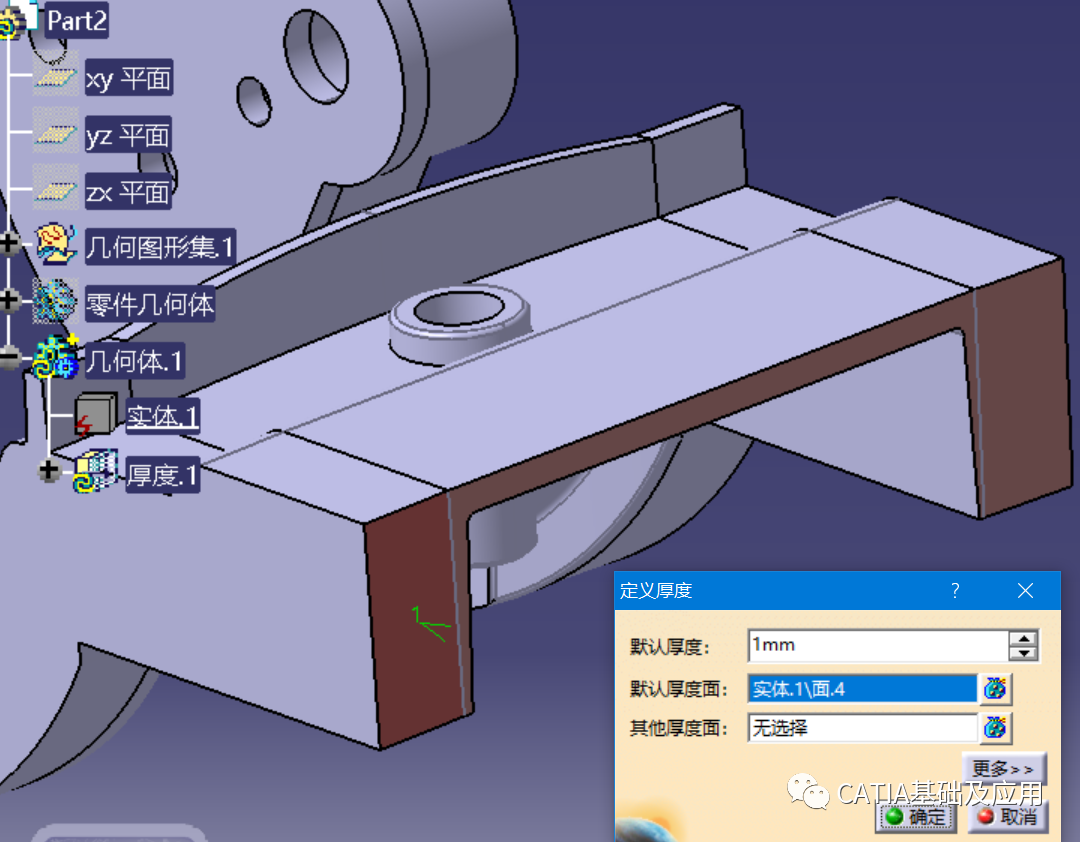
Task: Expand the 零件几何体 tree node
Action: 10,301
